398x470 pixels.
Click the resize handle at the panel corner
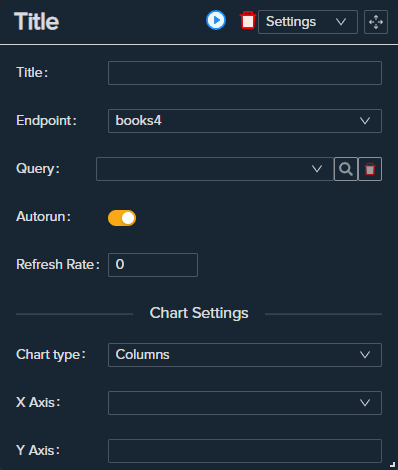point(392,464)
